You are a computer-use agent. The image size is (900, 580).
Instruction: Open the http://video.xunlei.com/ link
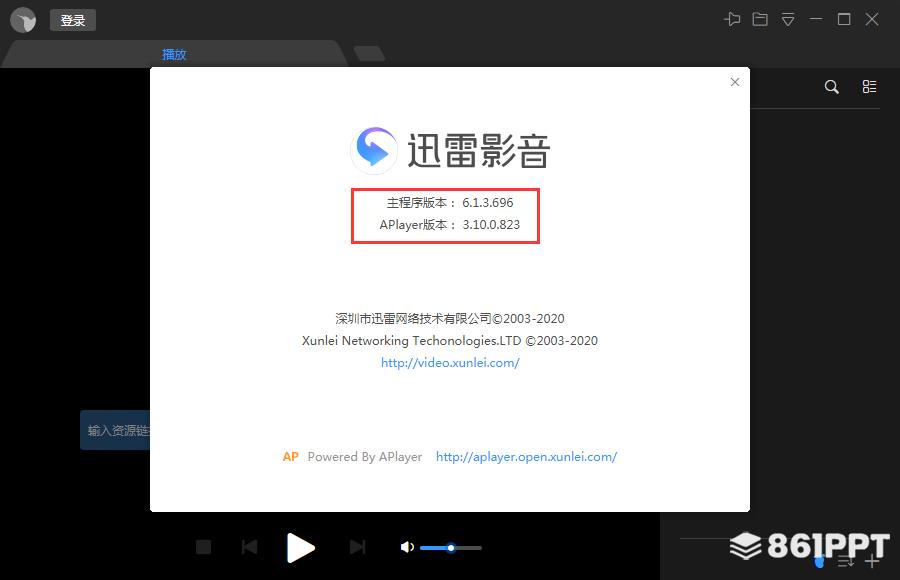450,363
